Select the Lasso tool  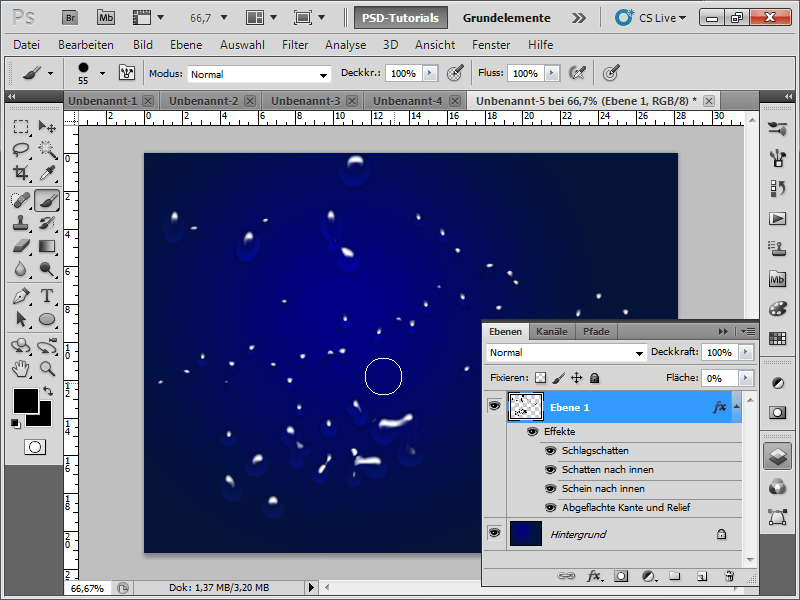point(21,149)
